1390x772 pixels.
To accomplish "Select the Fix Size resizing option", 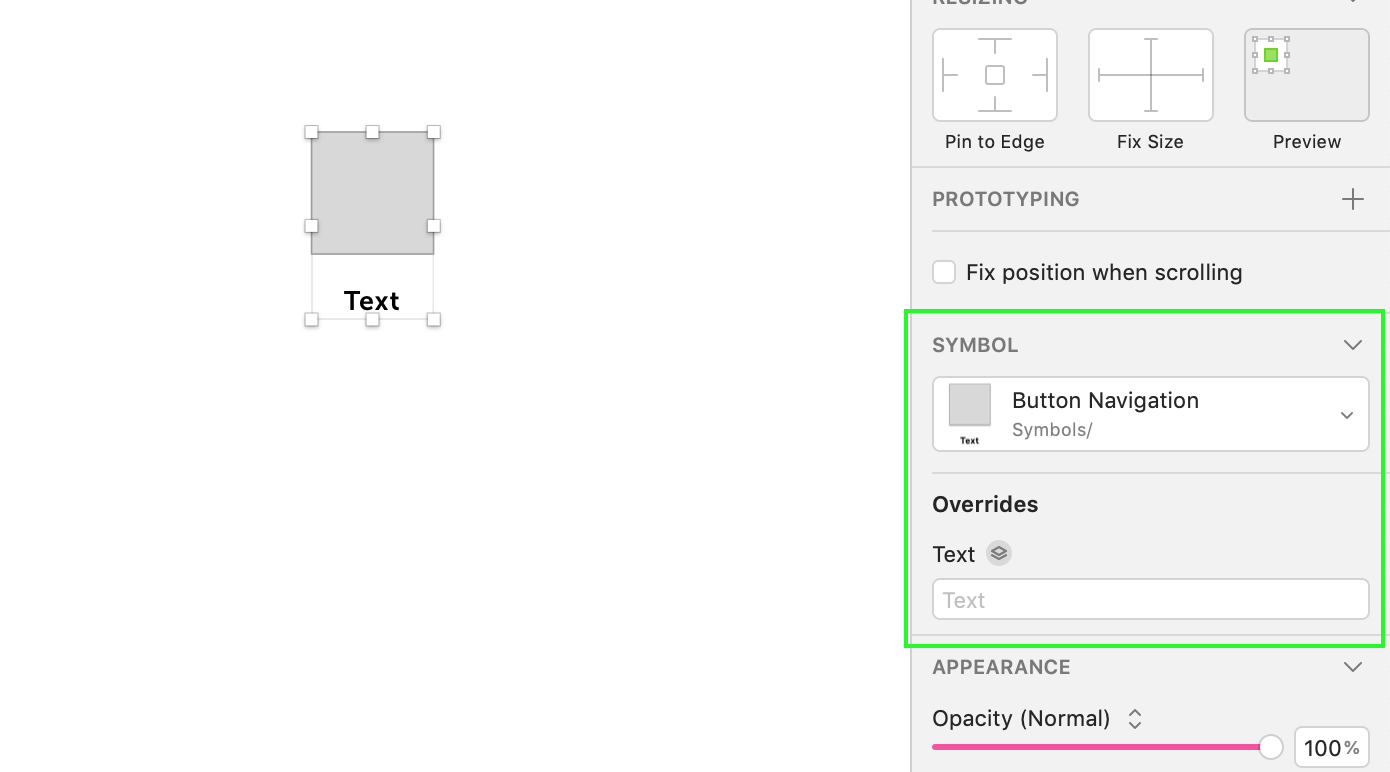I will coord(1149,74).
